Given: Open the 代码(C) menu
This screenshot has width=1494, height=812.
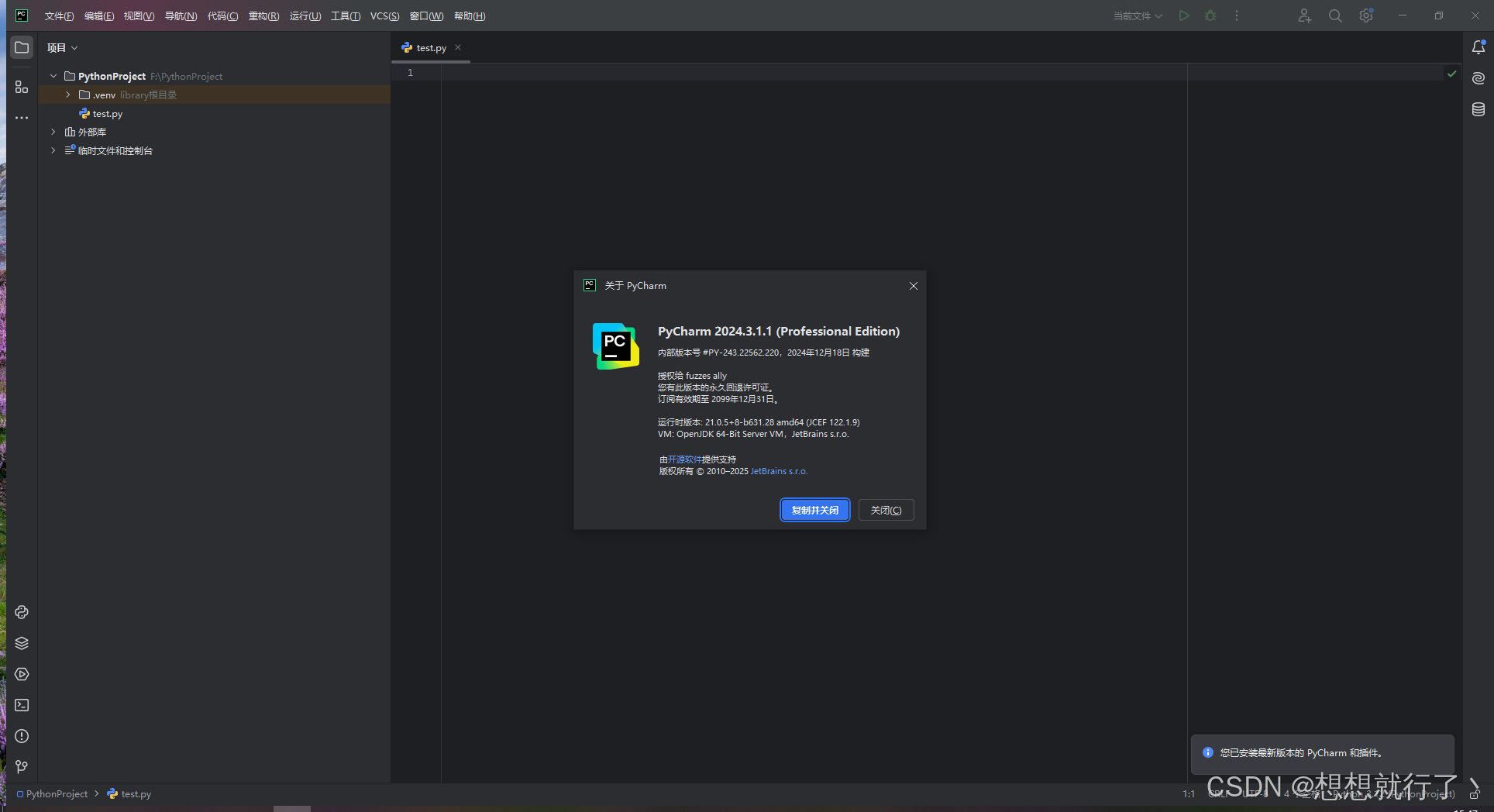Looking at the screenshot, I should pyautogui.click(x=222, y=16).
